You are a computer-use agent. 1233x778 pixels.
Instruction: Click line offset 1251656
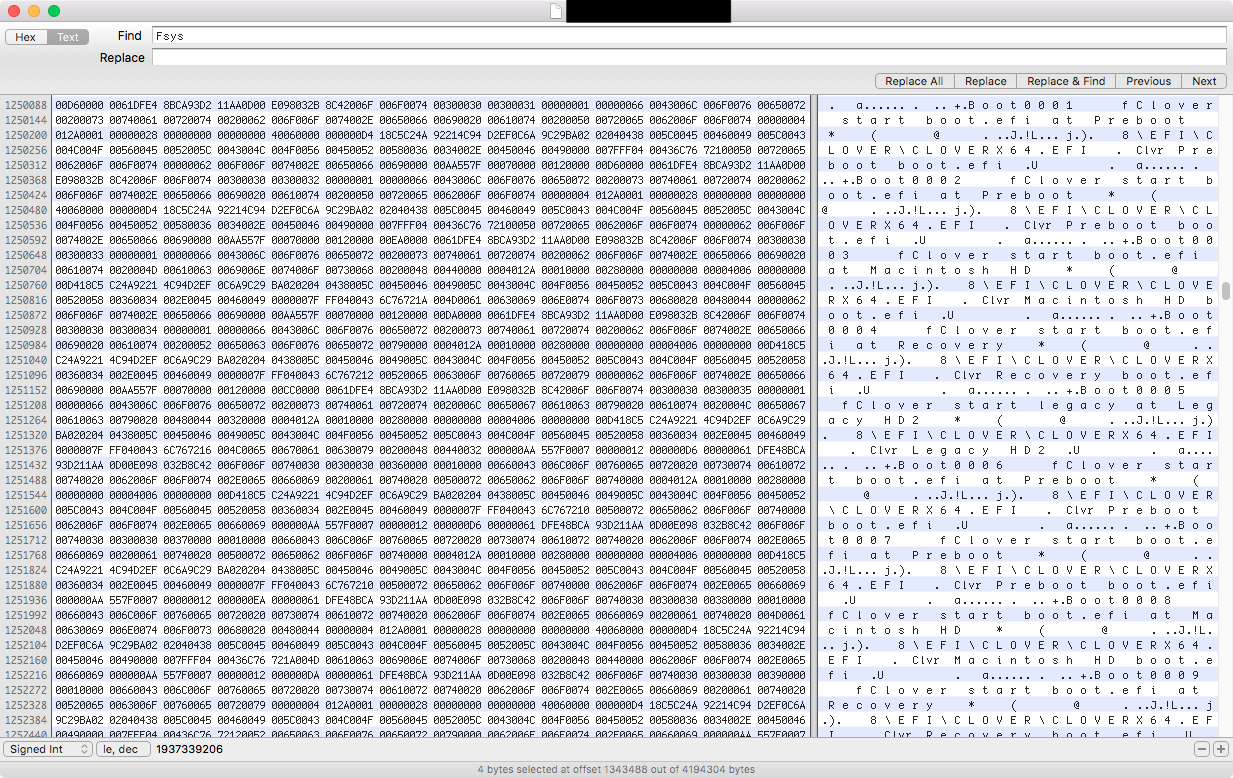[25, 525]
